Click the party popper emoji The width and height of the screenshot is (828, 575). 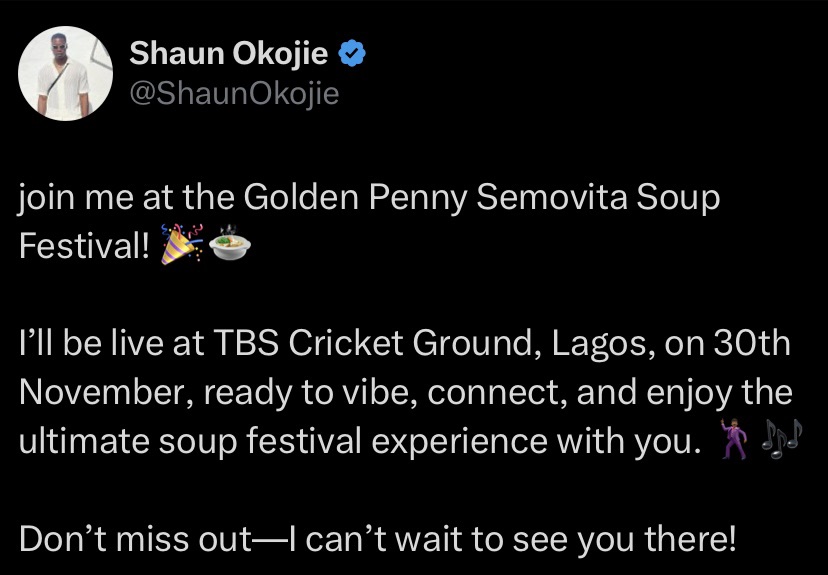181,245
